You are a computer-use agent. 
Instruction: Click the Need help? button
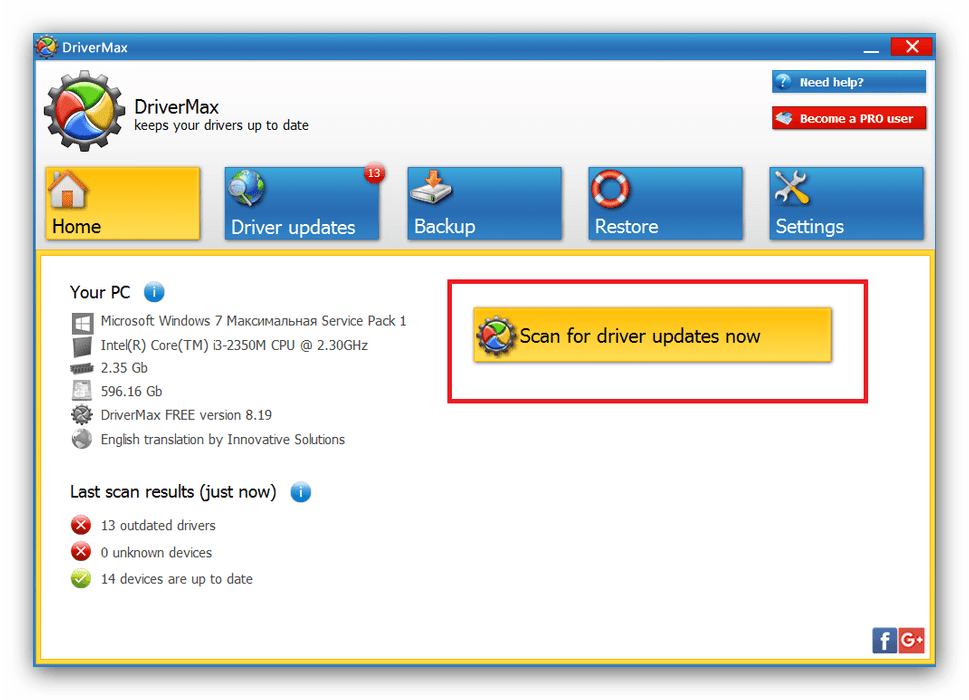point(848,82)
